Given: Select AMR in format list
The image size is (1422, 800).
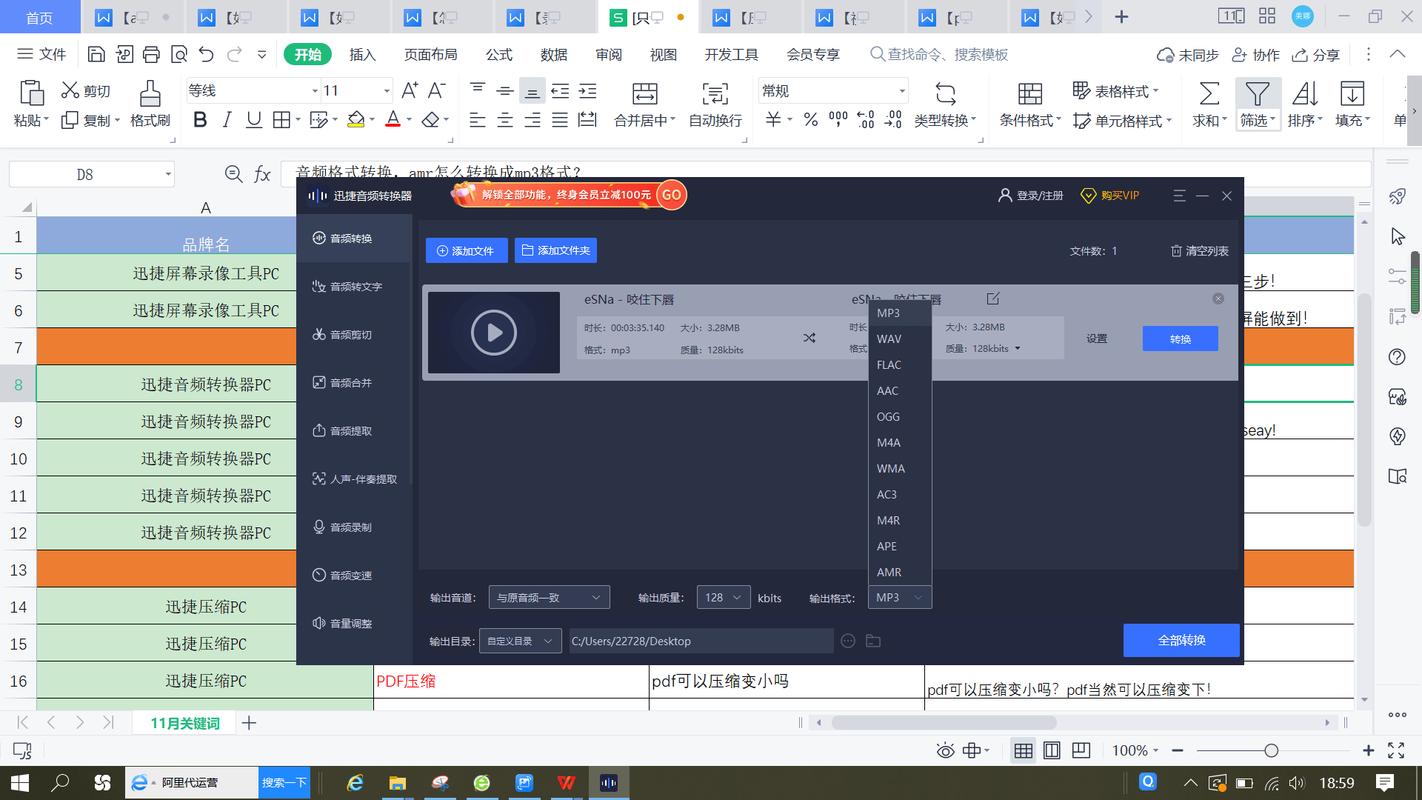Looking at the screenshot, I should point(900,573).
